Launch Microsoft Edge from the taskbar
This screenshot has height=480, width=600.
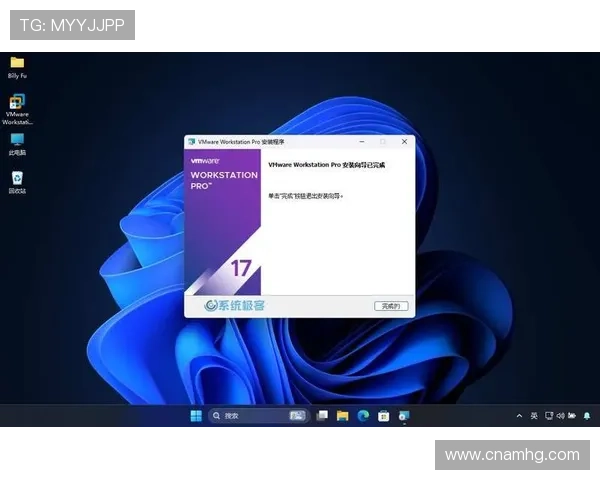(363, 415)
